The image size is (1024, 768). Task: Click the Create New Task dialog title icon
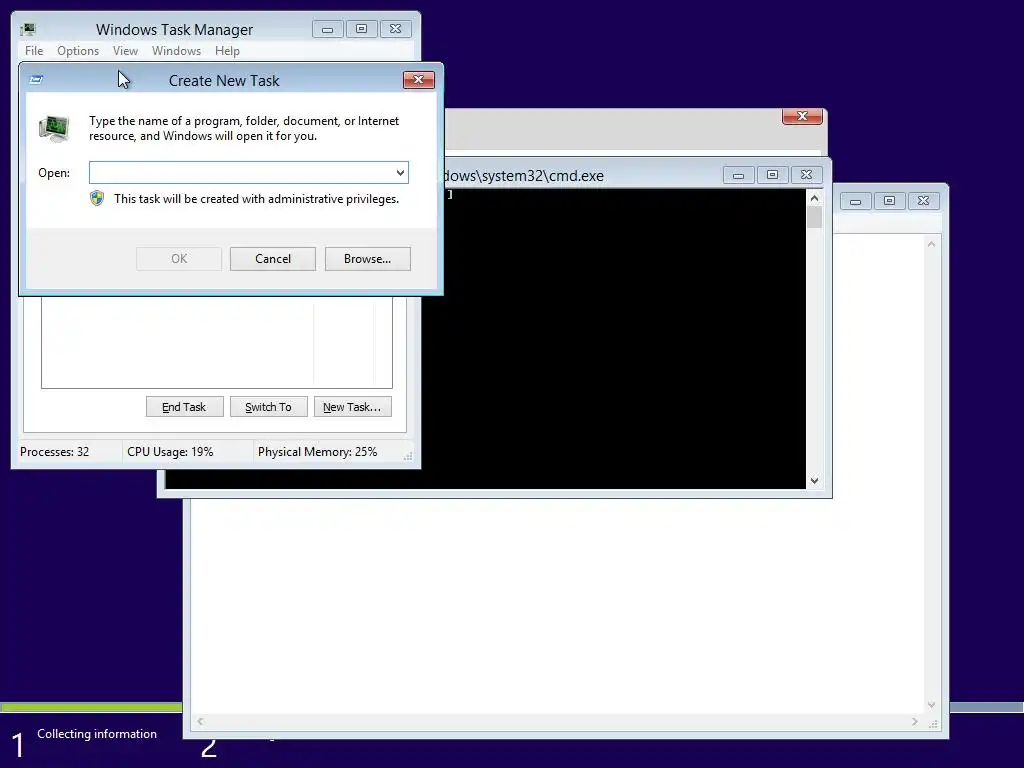pos(37,80)
